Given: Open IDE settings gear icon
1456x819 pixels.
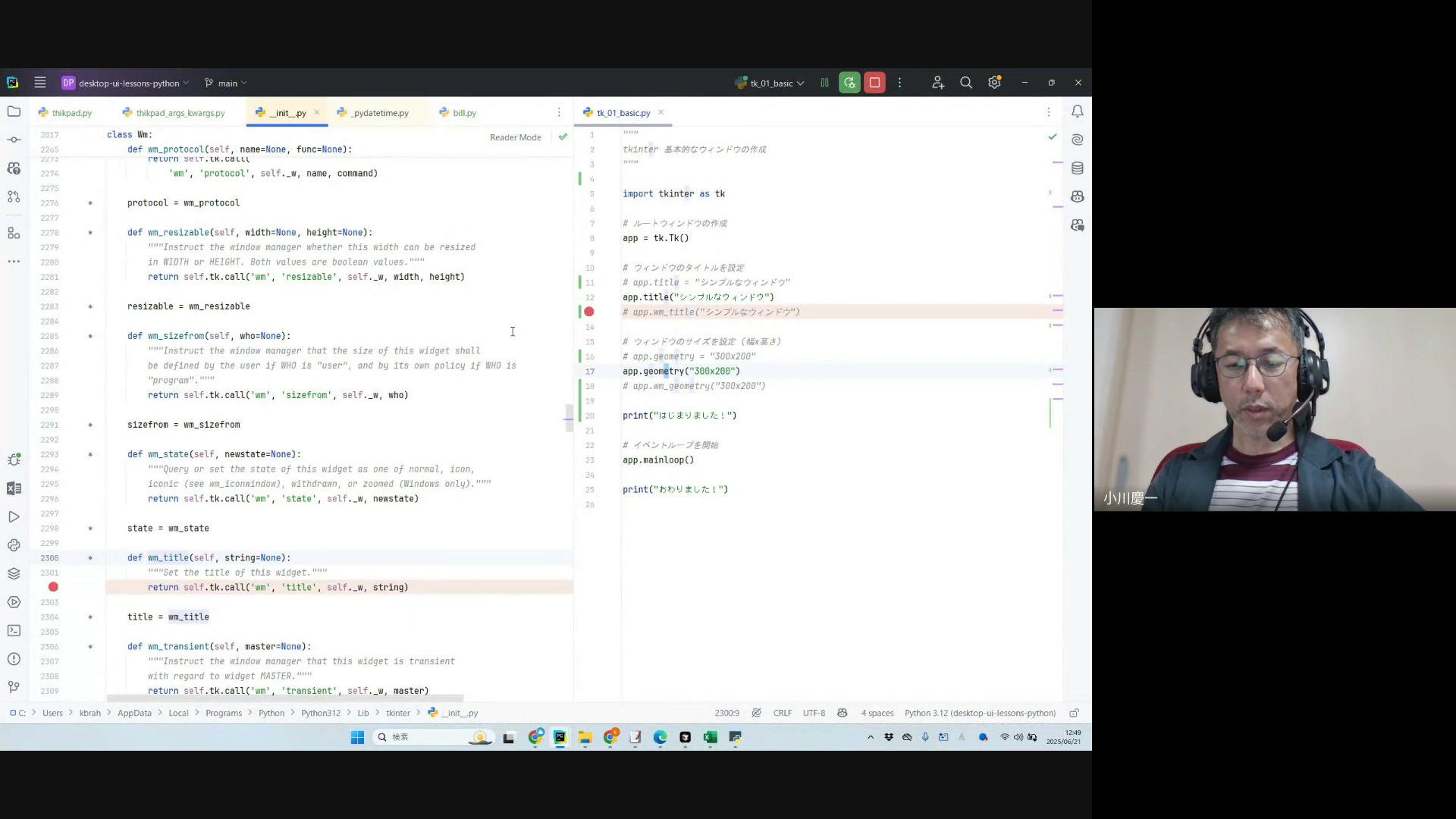Looking at the screenshot, I should point(994,83).
